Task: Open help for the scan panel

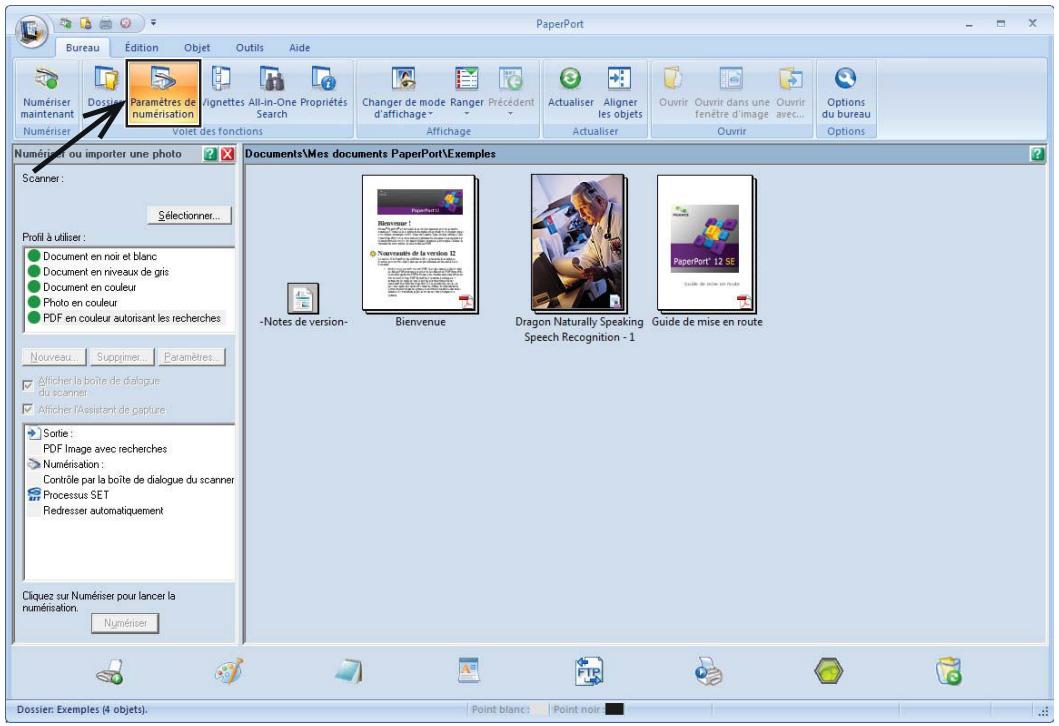Action: (210, 154)
